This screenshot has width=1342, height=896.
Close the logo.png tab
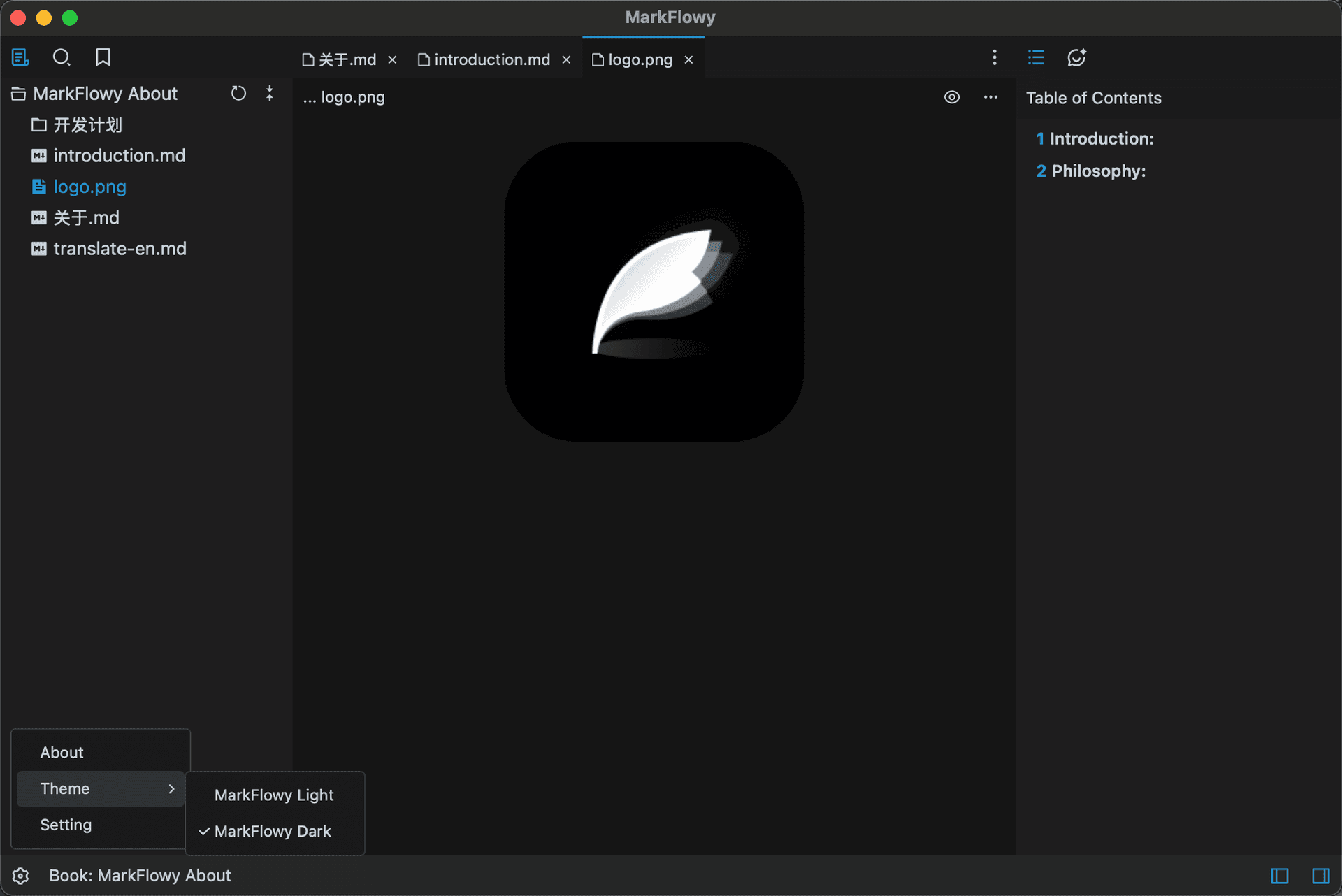688,60
